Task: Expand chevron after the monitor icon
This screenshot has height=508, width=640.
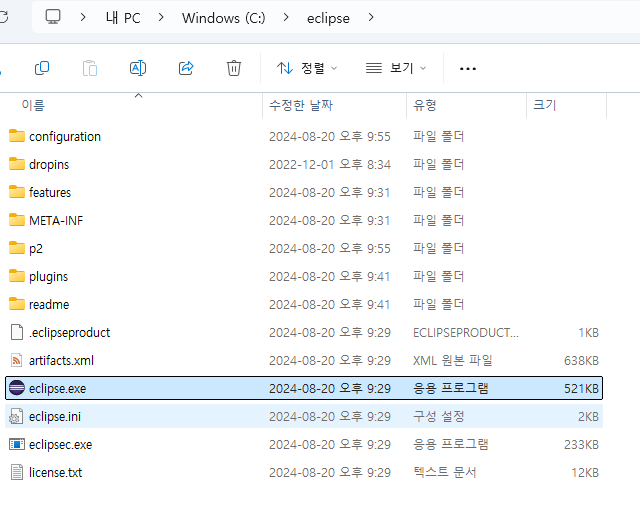Action: pos(83,18)
